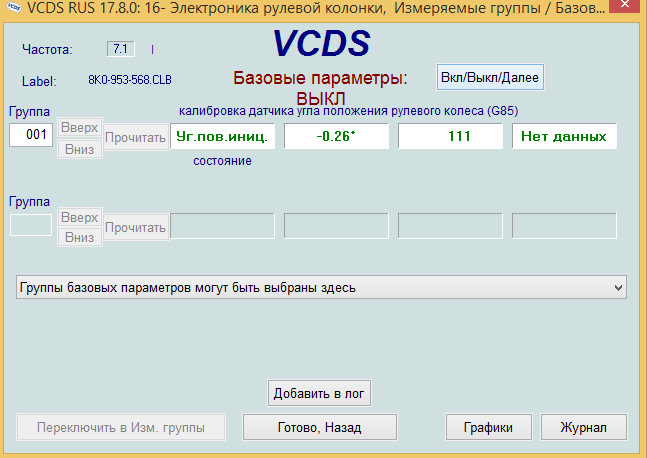The width and height of the screenshot is (647, 458).
Task: Toggle basic settings with Вкл/Выкл/Далее button
Action: [x=490, y=77]
